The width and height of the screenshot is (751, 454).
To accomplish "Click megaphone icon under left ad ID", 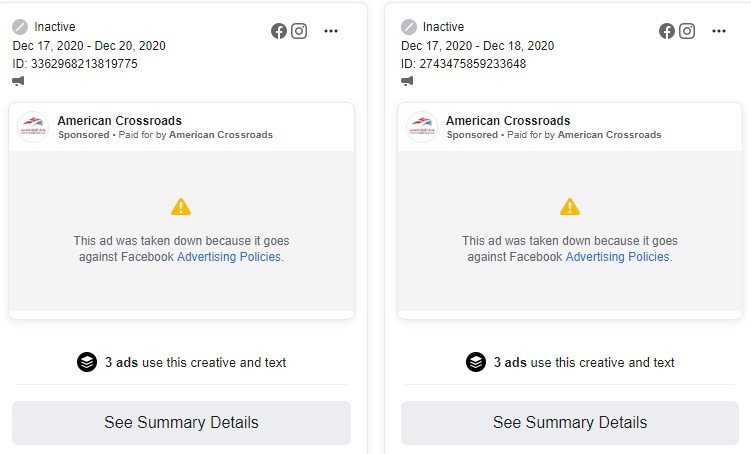I will tap(19, 81).
